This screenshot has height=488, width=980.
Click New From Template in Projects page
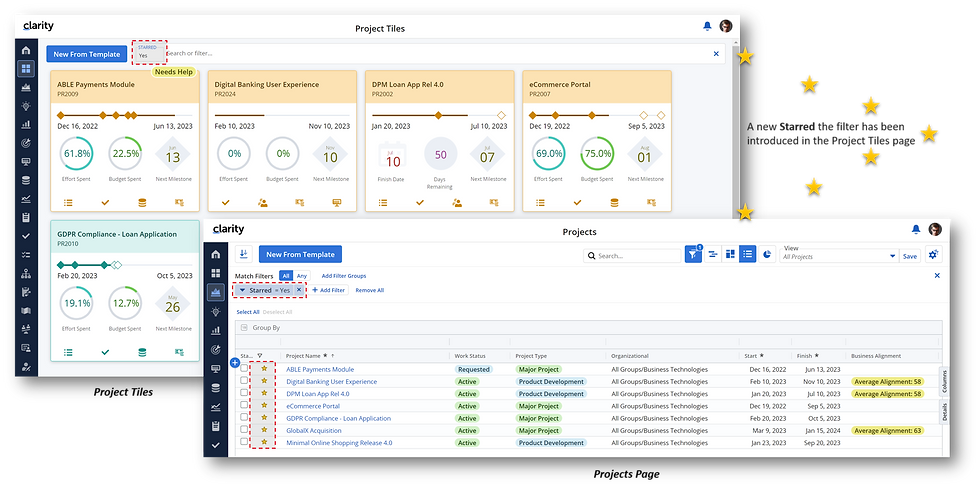301,254
